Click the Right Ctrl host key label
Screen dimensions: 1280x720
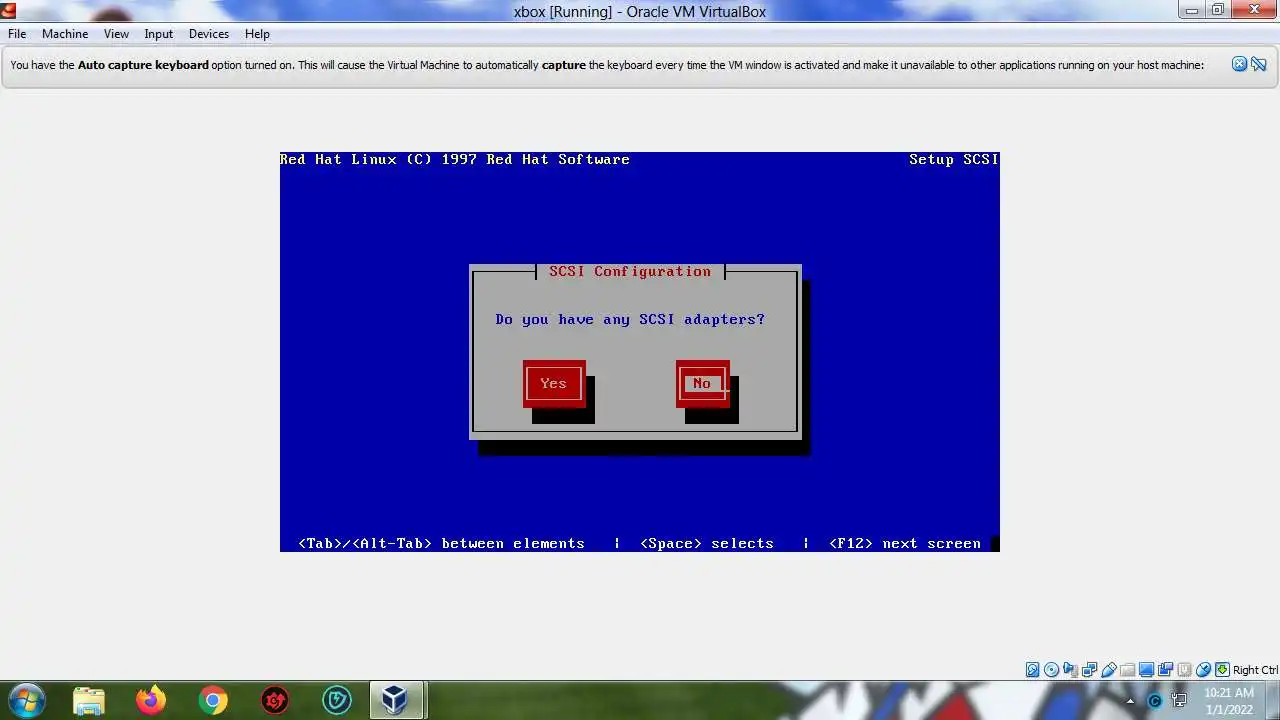(1255, 670)
